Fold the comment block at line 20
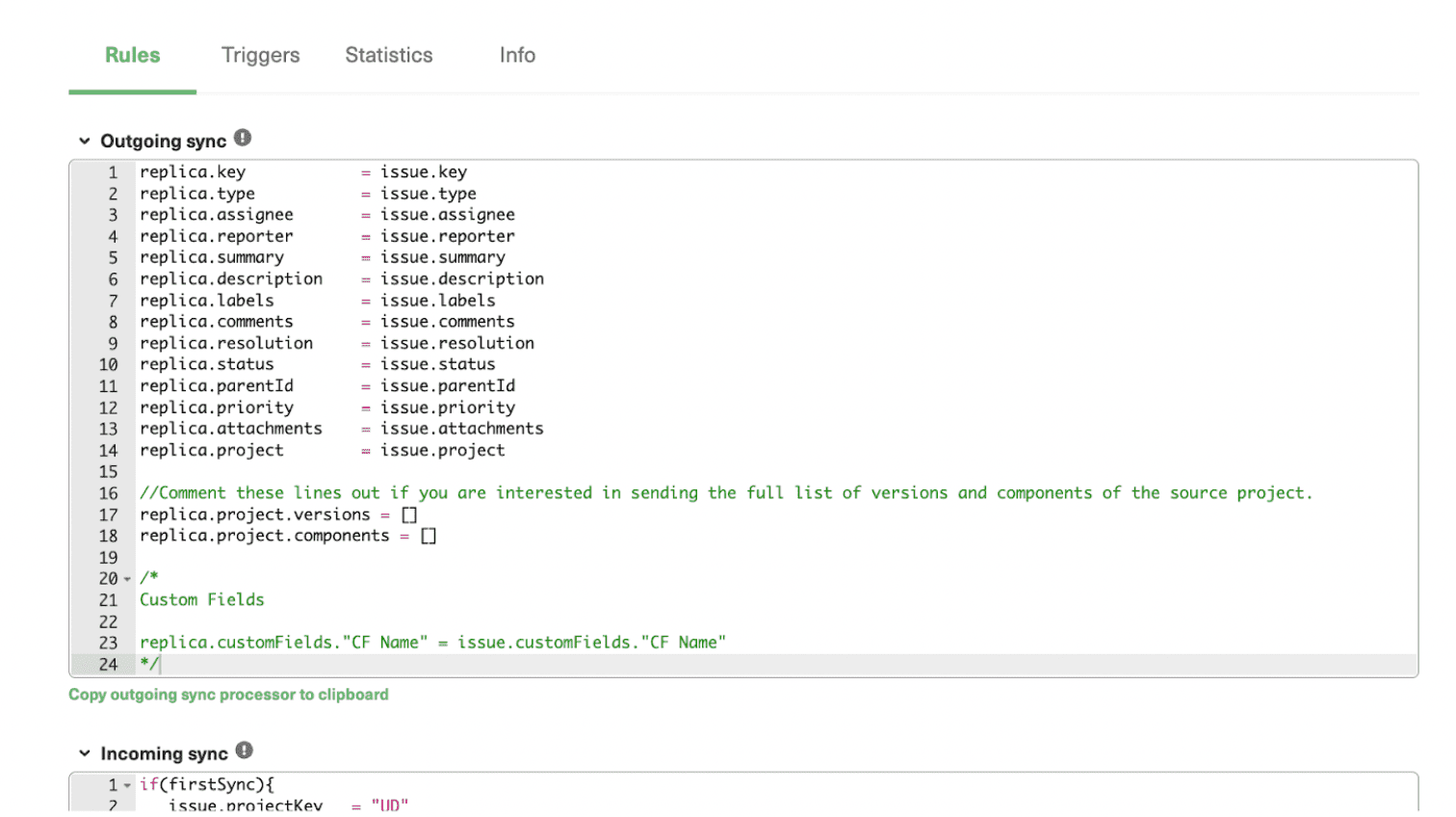Viewport: 1456px width, 817px height. click(126, 578)
